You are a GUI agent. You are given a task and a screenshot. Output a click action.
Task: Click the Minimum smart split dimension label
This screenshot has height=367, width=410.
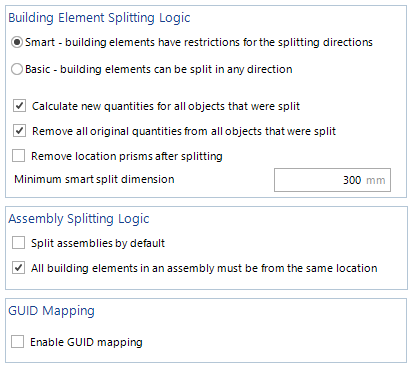point(94,179)
